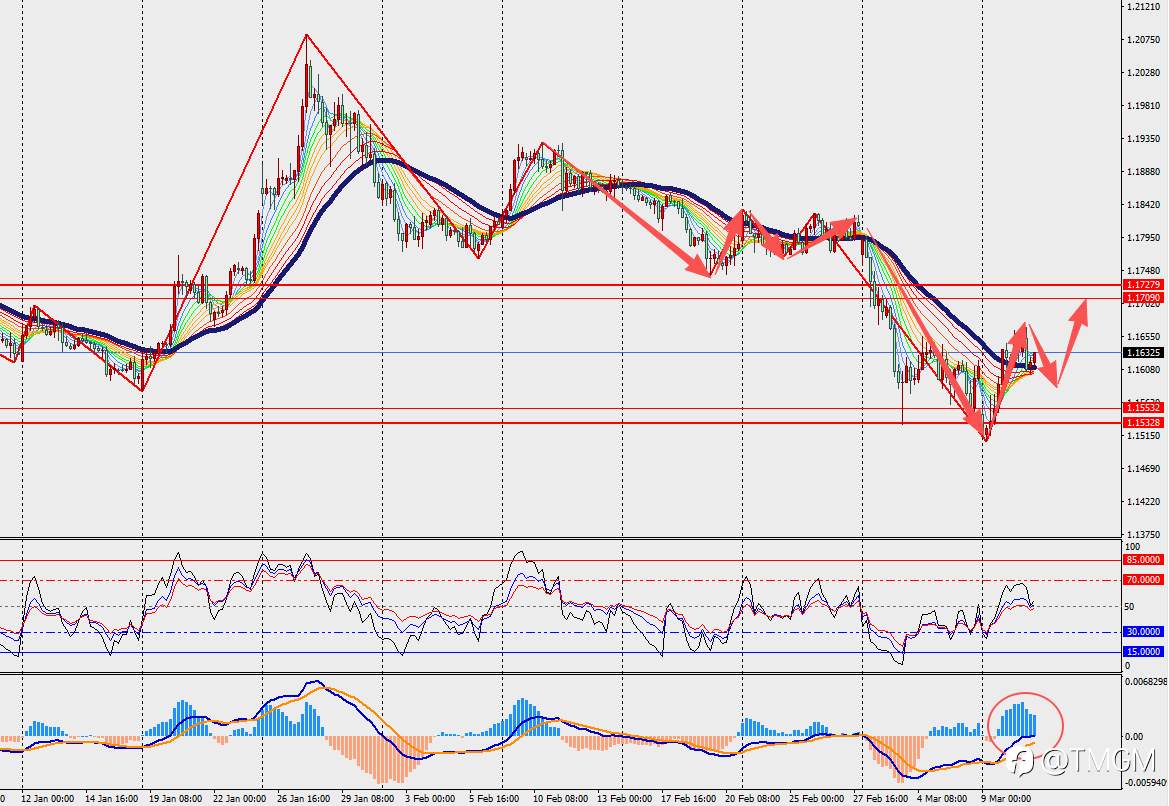Click the 20 Feb 08:00 time axis label
The width and height of the screenshot is (1169, 806).
click(x=752, y=799)
